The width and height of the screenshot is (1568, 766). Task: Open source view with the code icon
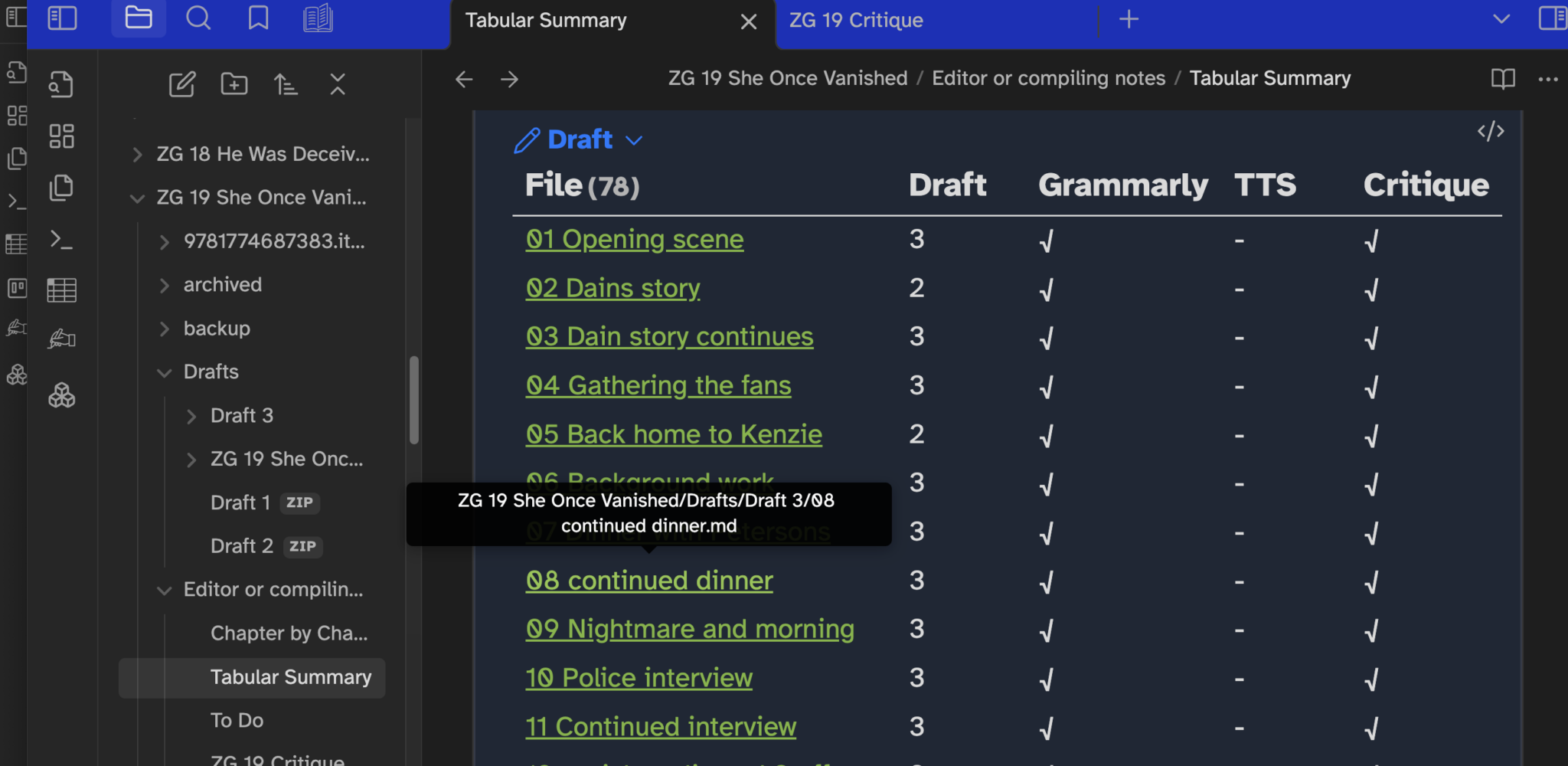pos(1491,131)
